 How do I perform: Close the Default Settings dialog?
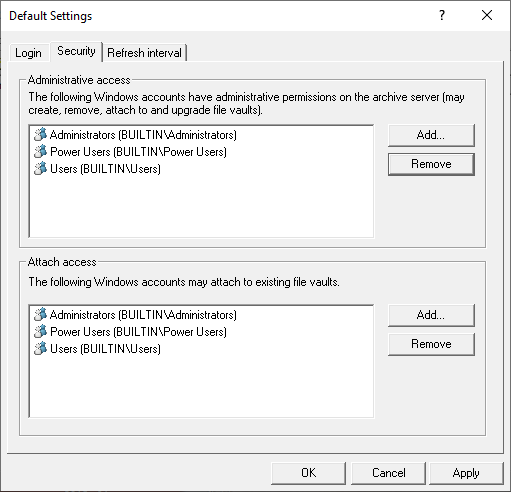click(487, 15)
